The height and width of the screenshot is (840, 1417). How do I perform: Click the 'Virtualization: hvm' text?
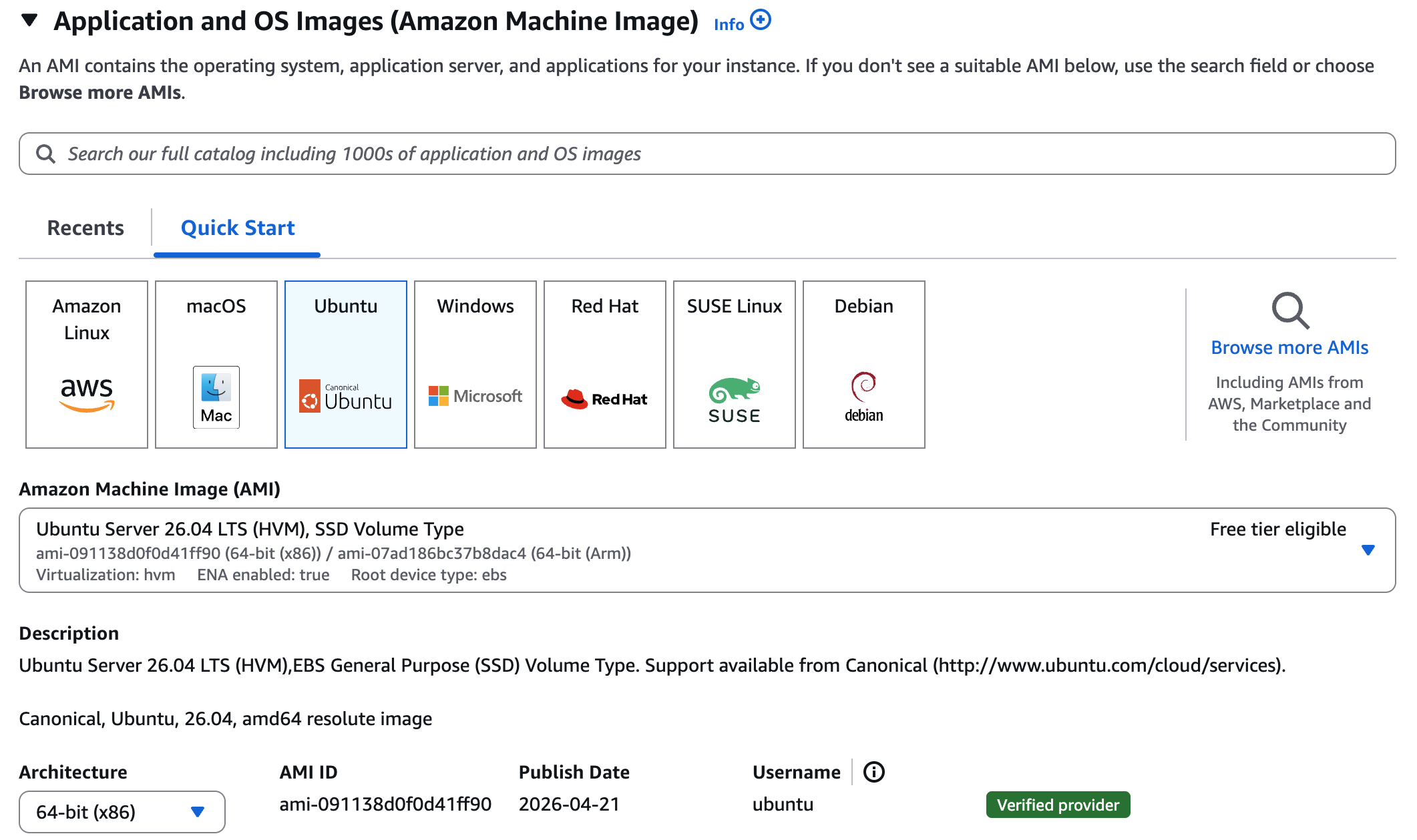tap(106, 575)
